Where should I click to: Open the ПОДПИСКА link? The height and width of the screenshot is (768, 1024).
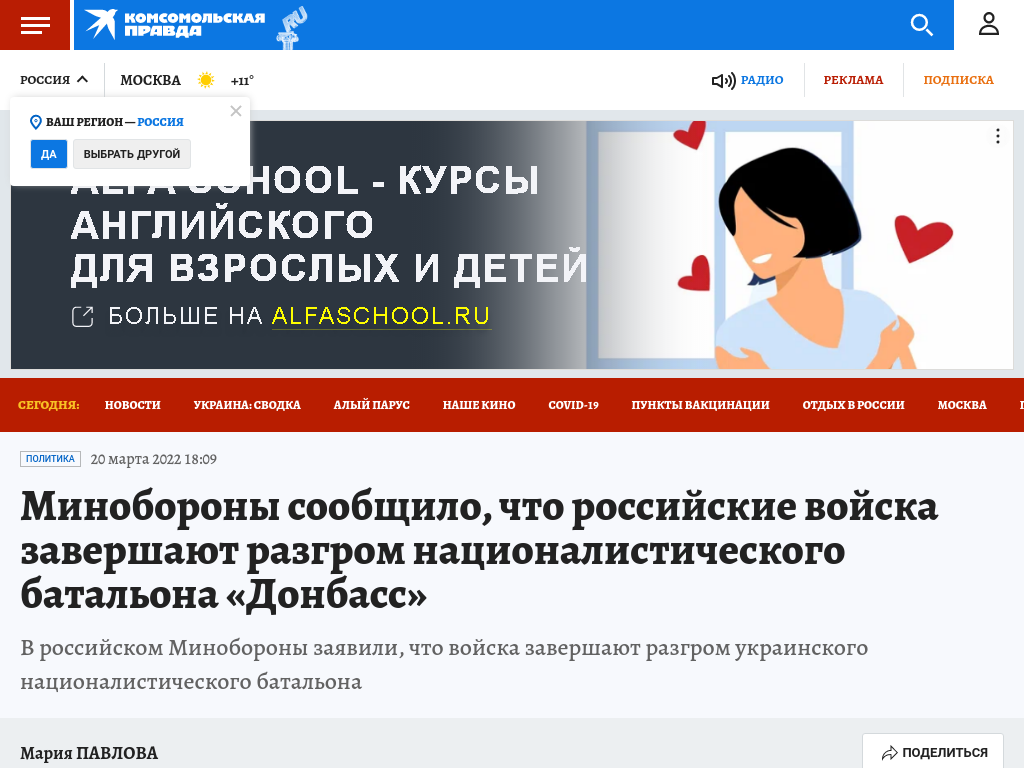point(958,80)
